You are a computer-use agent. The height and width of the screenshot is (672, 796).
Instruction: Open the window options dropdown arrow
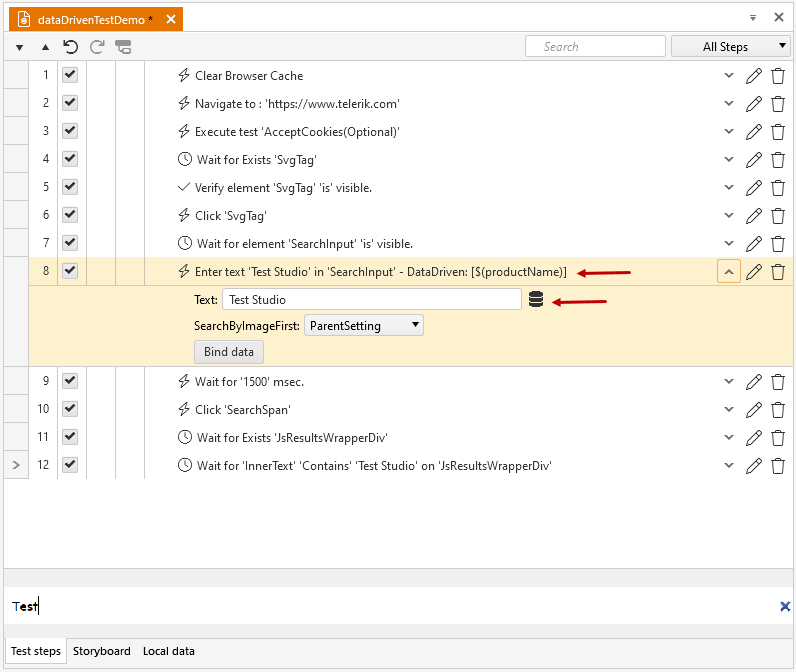[753, 18]
